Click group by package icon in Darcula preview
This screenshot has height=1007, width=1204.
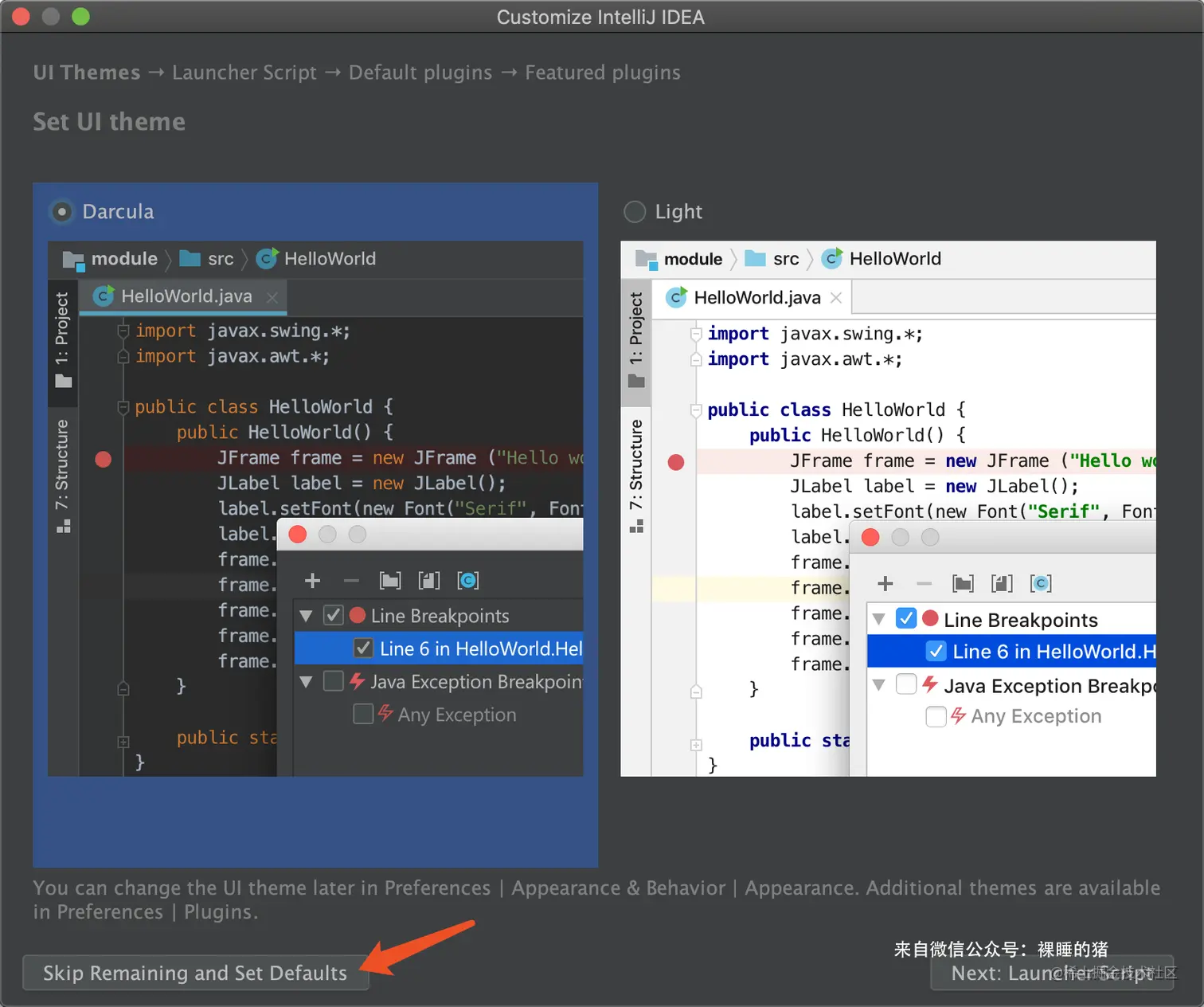(x=390, y=581)
